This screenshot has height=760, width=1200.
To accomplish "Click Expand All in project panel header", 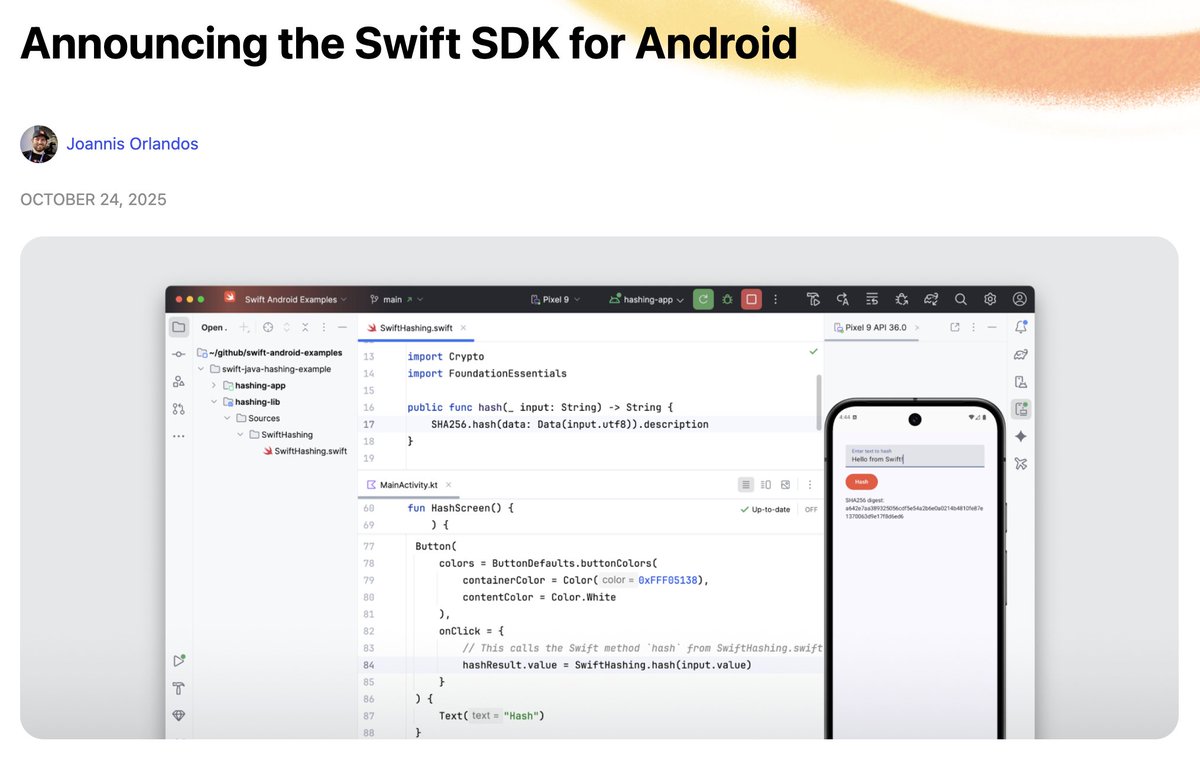I will click(x=287, y=327).
